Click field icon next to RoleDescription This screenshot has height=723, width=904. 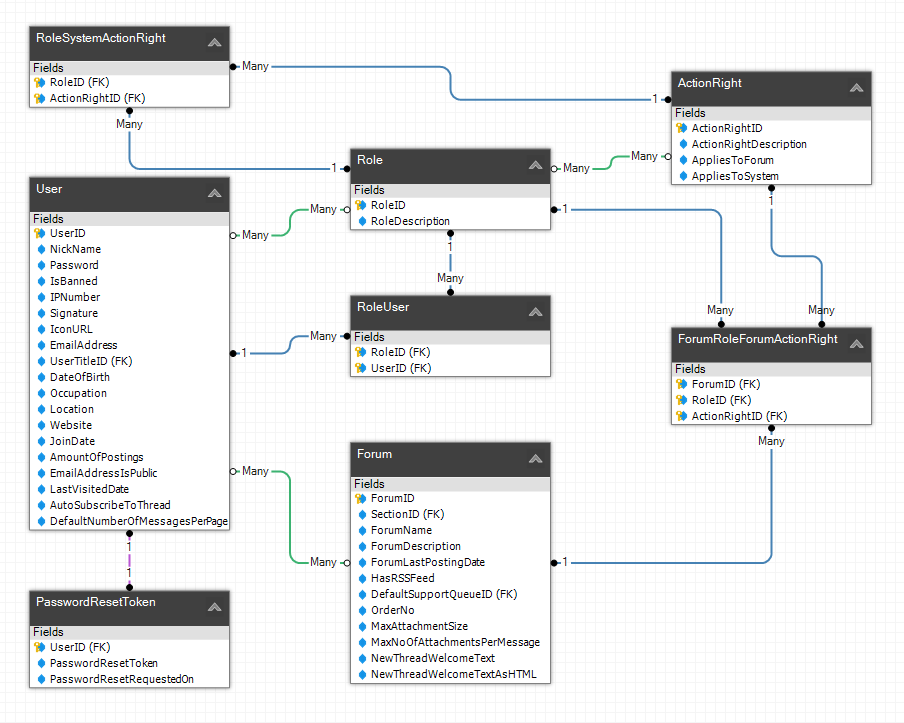[x=362, y=221]
